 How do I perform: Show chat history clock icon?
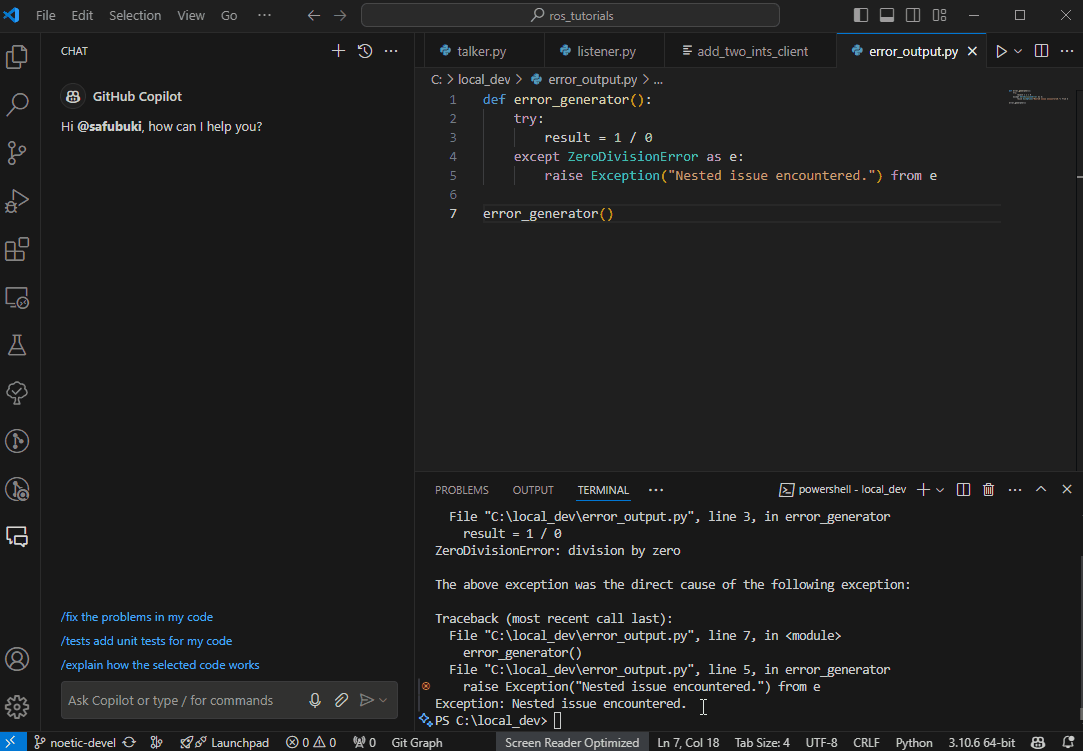click(365, 50)
